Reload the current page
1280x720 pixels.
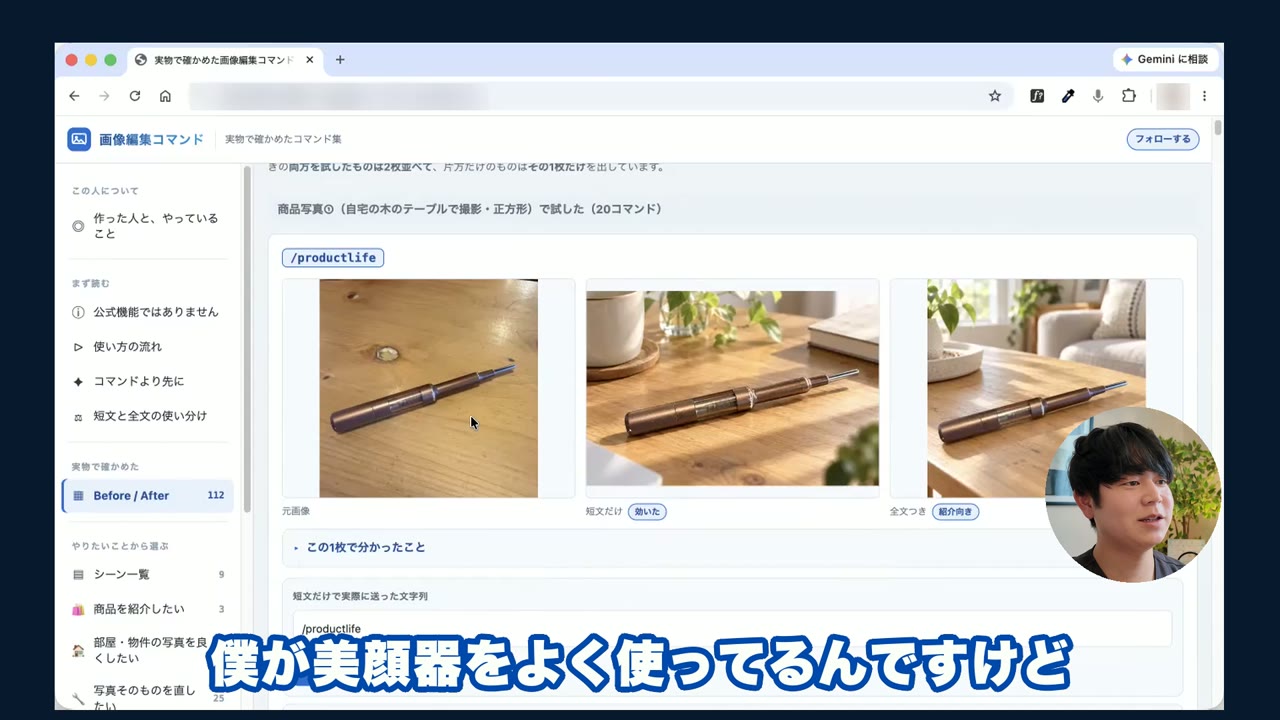135,96
